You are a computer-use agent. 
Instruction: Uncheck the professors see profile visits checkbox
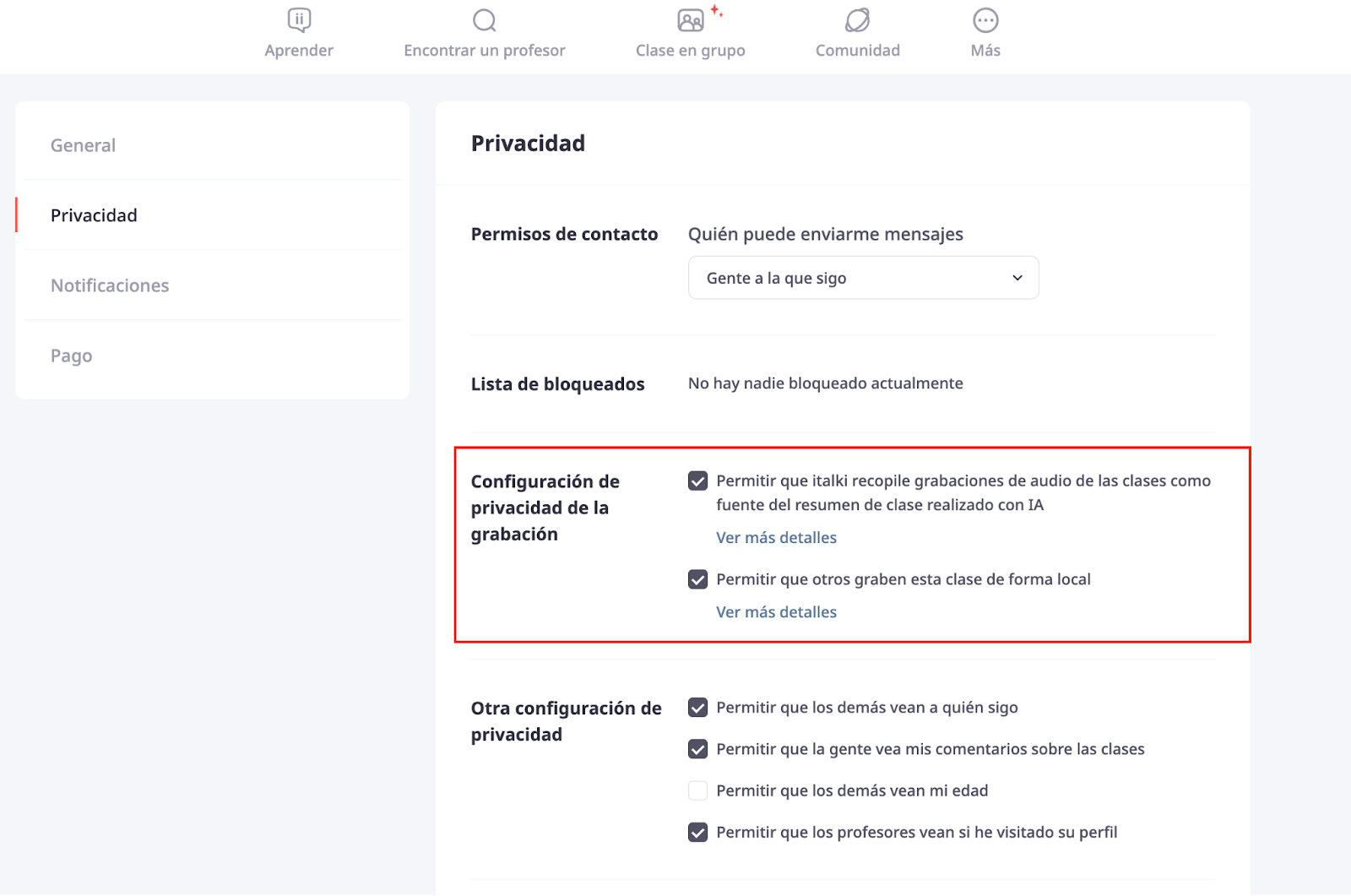[697, 833]
